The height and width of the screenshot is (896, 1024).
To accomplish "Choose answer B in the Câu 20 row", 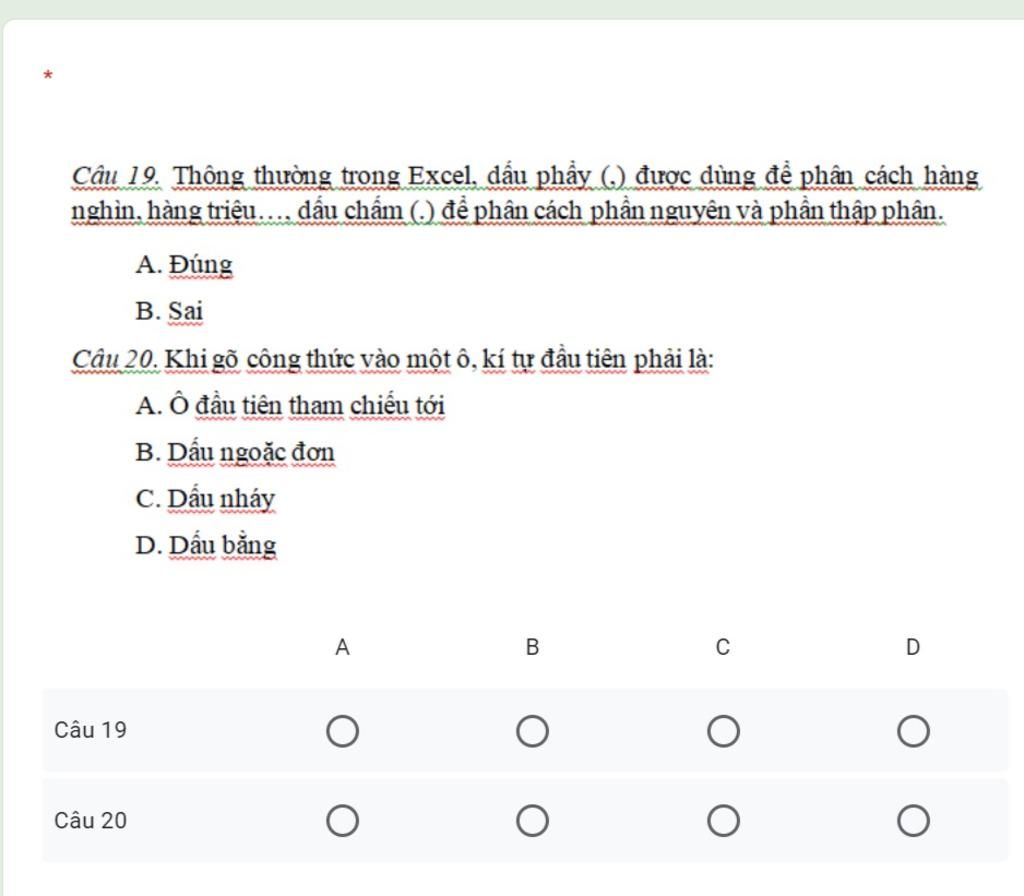I will click(x=532, y=822).
